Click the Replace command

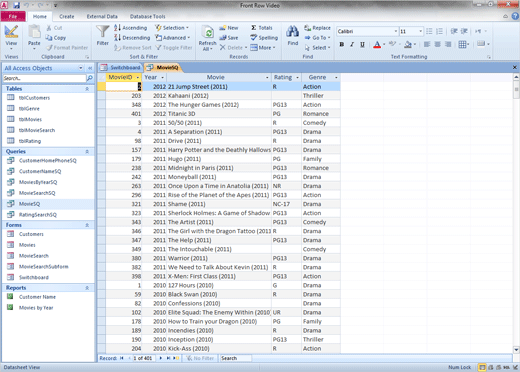click(x=317, y=28)
